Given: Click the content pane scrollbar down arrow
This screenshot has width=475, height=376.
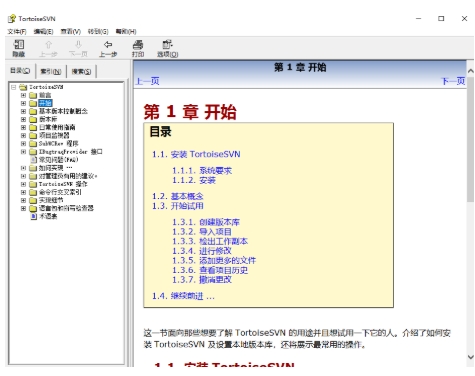Looking at the screenshot, I should (471, 357).
